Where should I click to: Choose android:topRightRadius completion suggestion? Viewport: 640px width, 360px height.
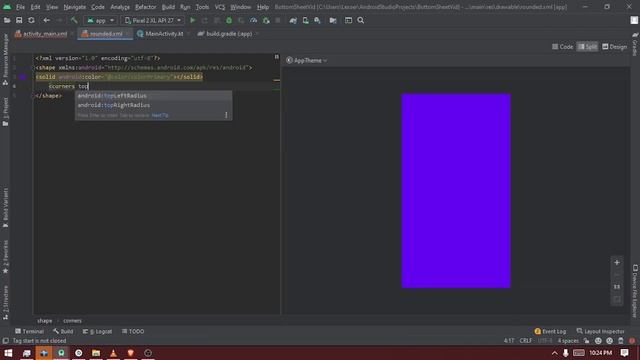point(153,105)
